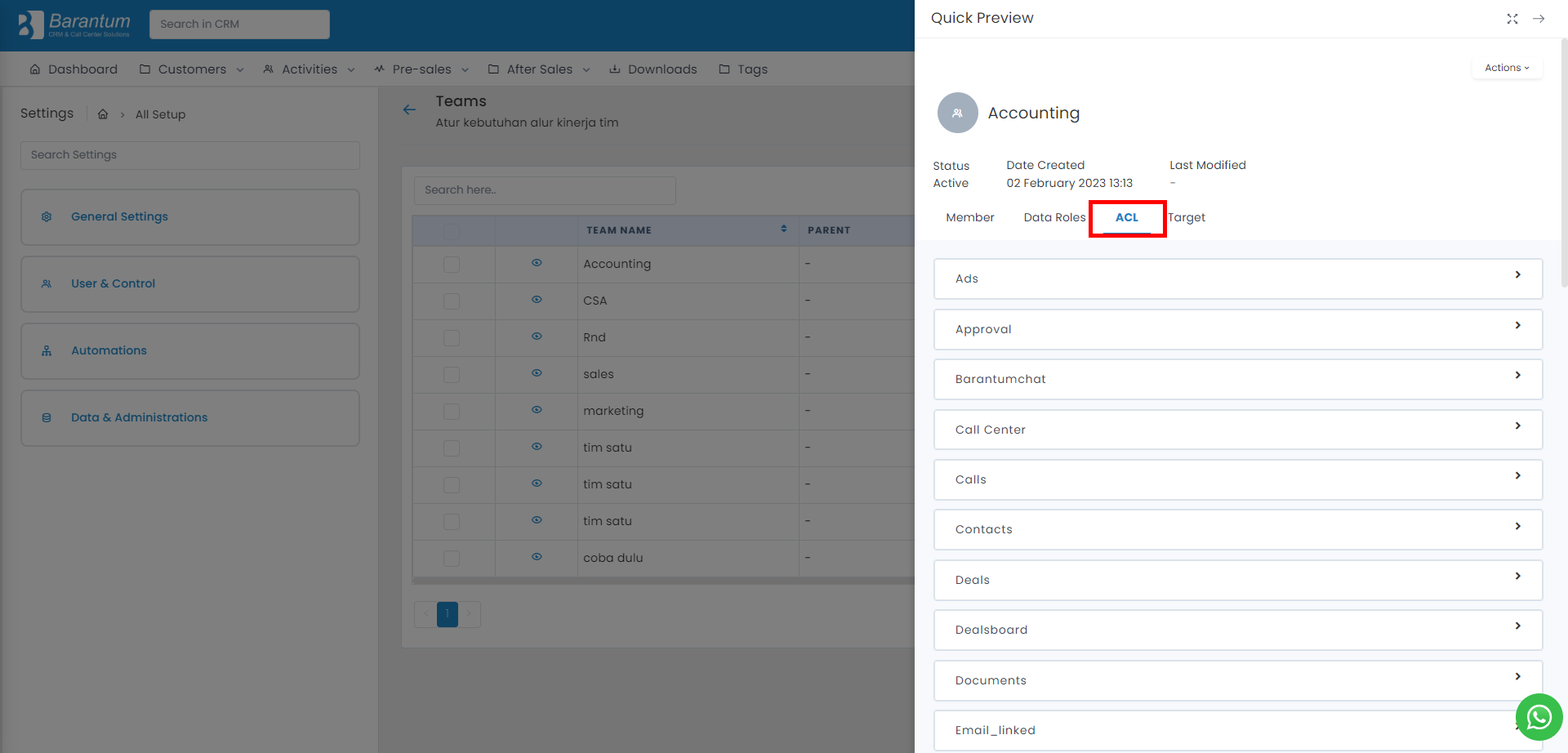Click the Data & Administrations database icon
Image resolution: width=1568 pixels, height=753 pixels.
[47, 417]
